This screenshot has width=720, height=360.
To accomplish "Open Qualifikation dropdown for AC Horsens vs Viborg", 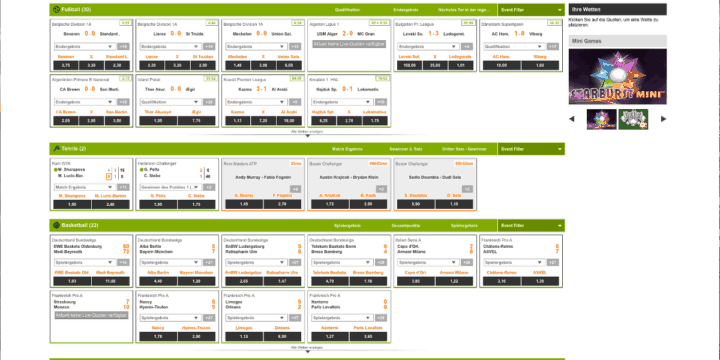I will coord(514,46).
